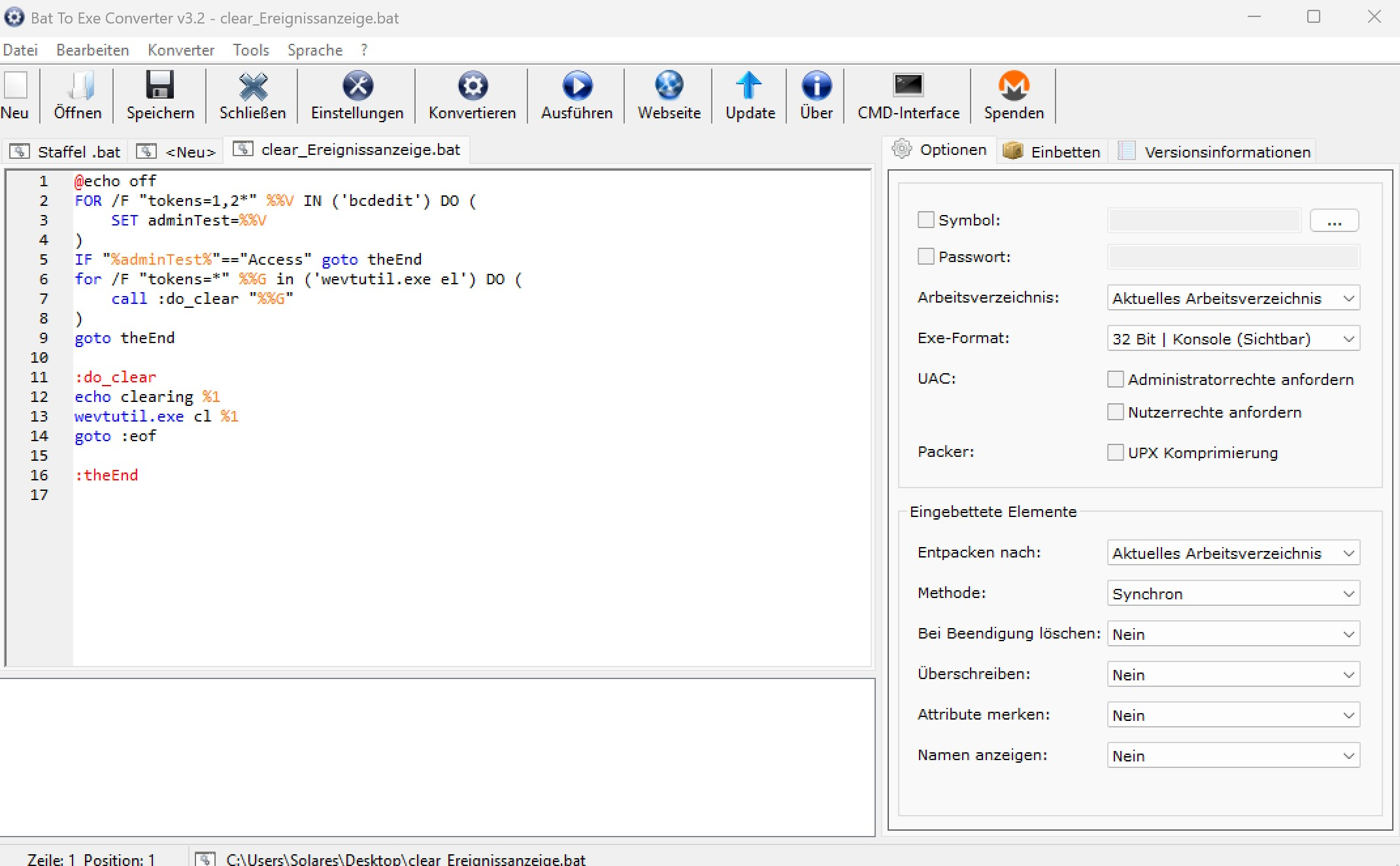
Task: Switch to the Einbetten tab
Action: click(1052, 152)
